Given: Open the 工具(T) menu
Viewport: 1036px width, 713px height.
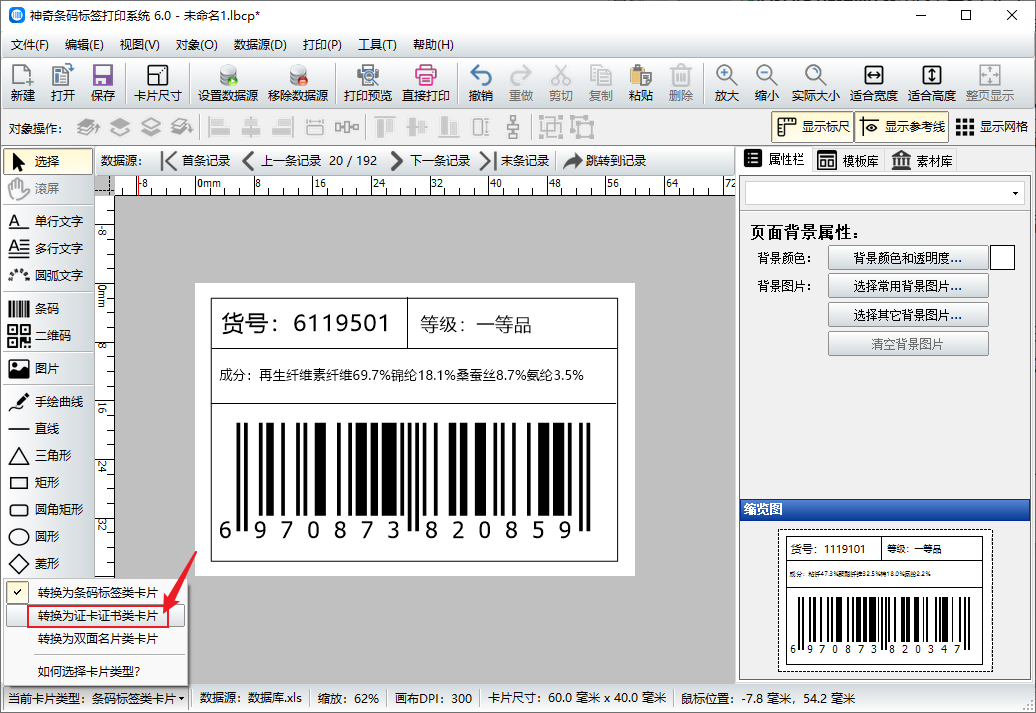Looking at the screenshot, I should click(x=377, y=44).
